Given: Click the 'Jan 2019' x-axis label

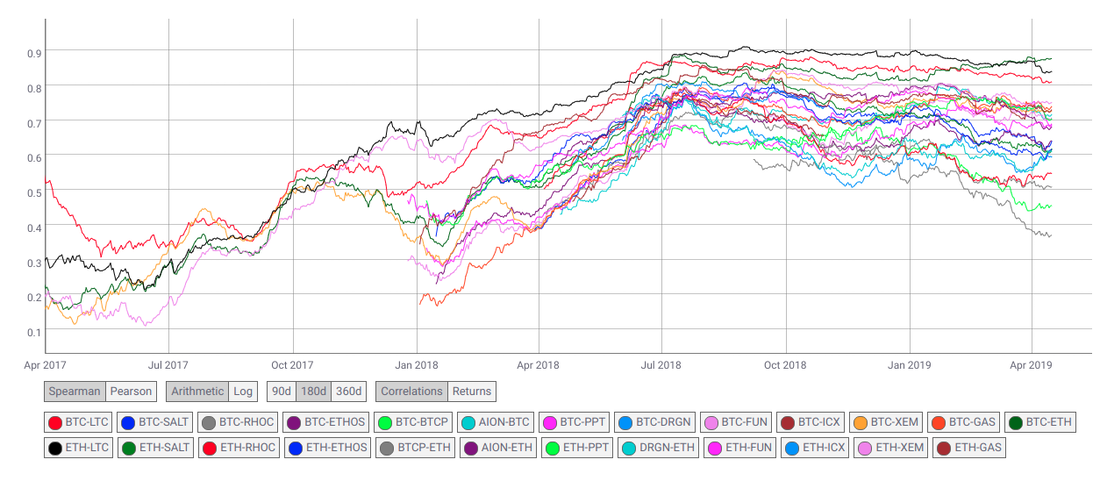Looking at the screenshot, I should (910, 365).
